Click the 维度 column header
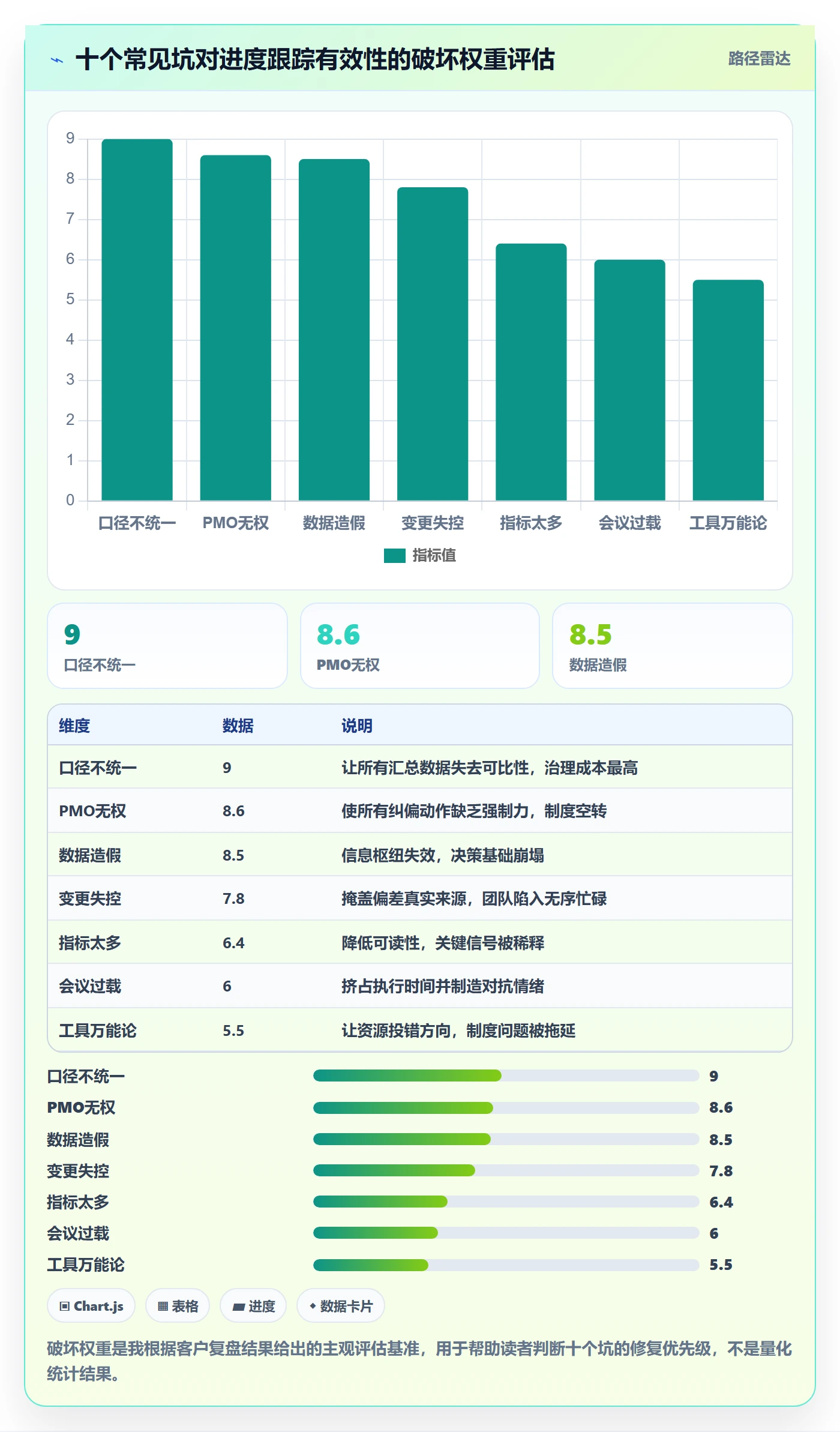 click(x=74, y=726)
